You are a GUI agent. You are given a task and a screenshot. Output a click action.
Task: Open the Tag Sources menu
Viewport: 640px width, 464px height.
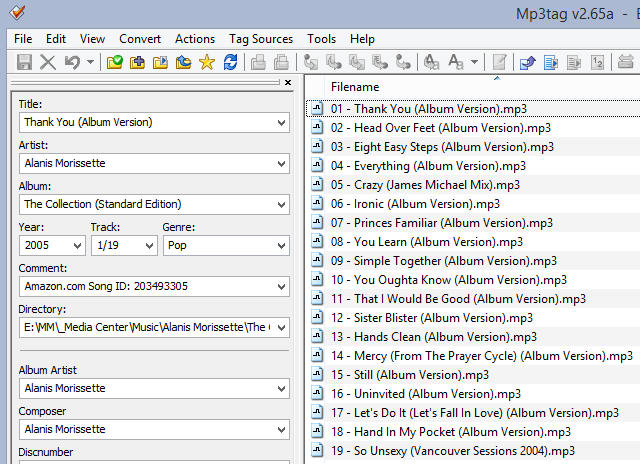pos(261,39)
